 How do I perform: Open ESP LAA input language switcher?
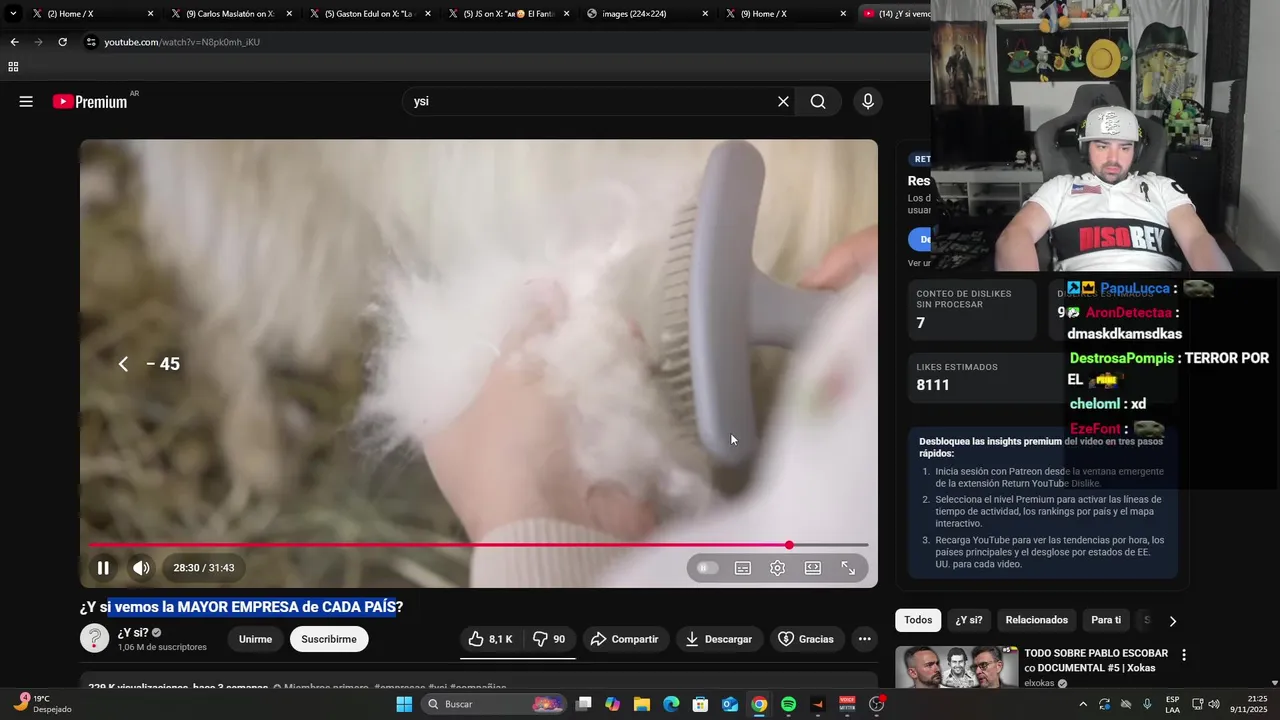point(1173,704)
